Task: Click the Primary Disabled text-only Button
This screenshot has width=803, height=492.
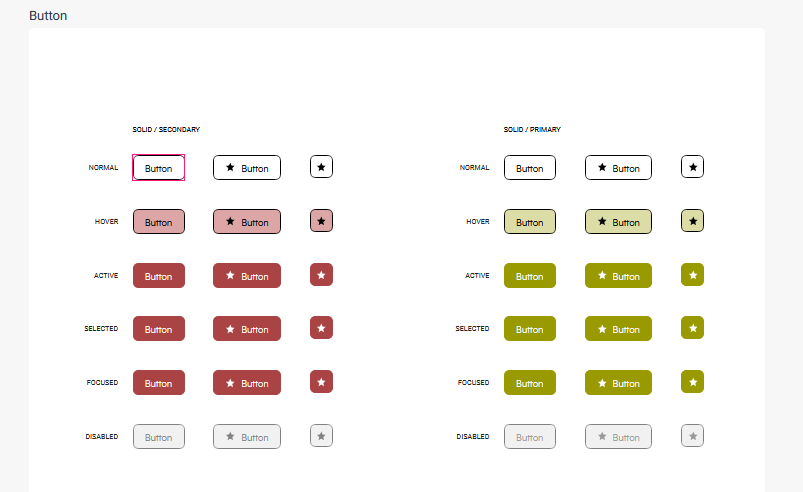Action: (529, 437)
